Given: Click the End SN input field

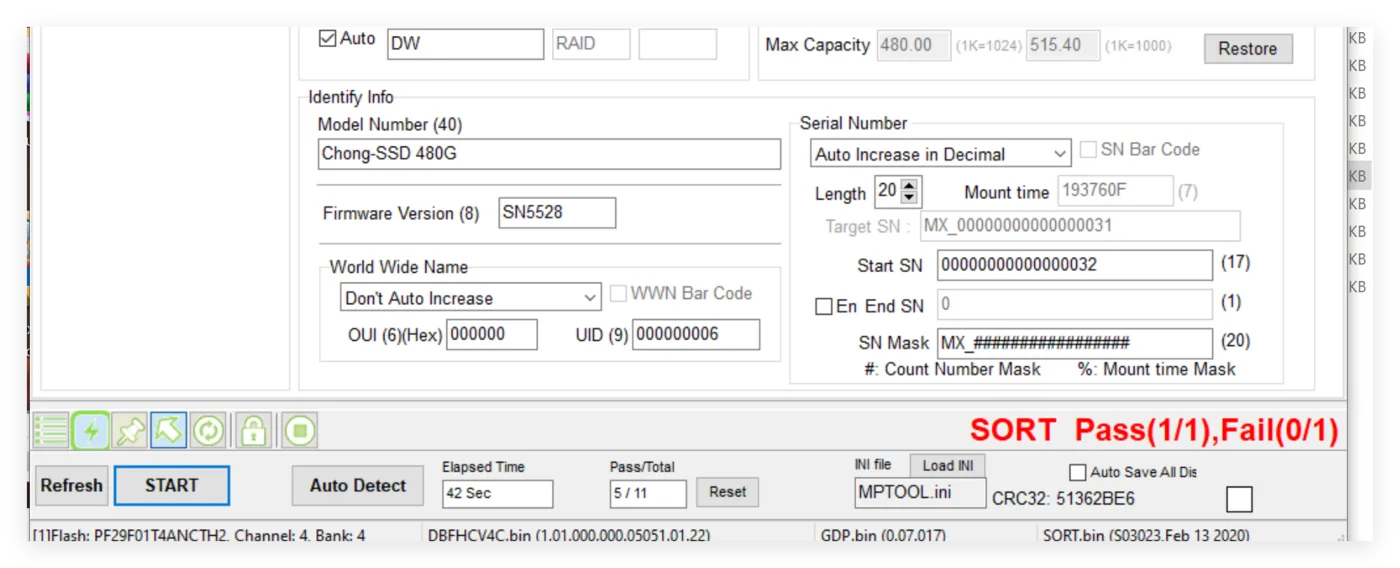Looking at the screenshot, I should click(x=1075, y=304).
